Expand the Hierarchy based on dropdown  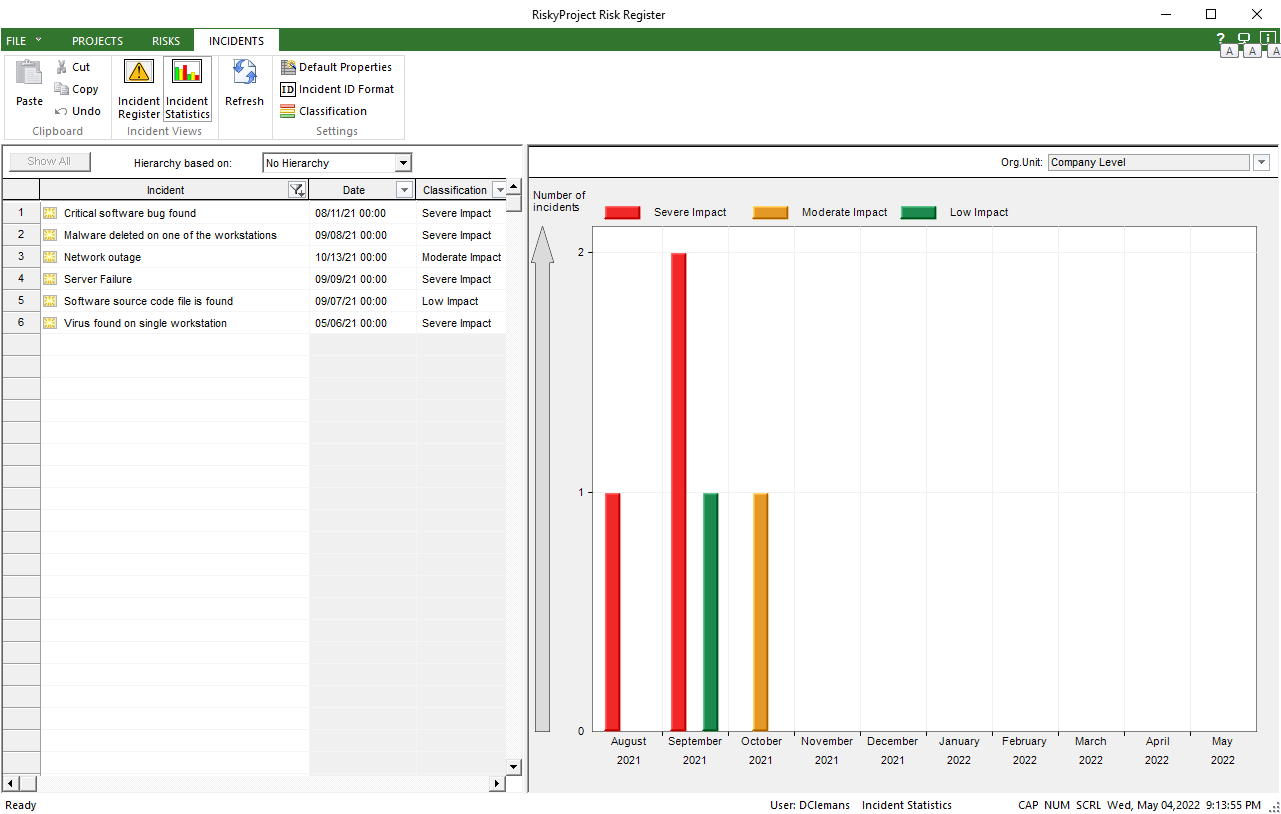(x=402, y=163)
